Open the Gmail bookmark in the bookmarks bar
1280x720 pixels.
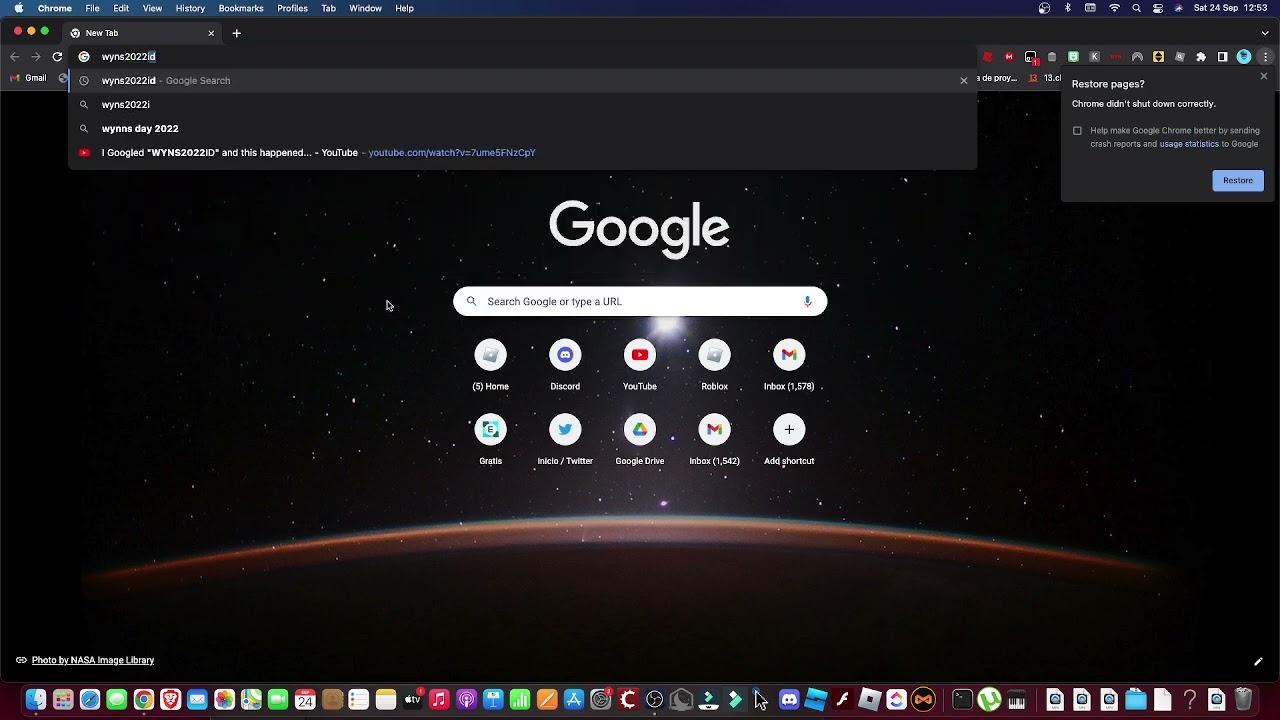29,78
